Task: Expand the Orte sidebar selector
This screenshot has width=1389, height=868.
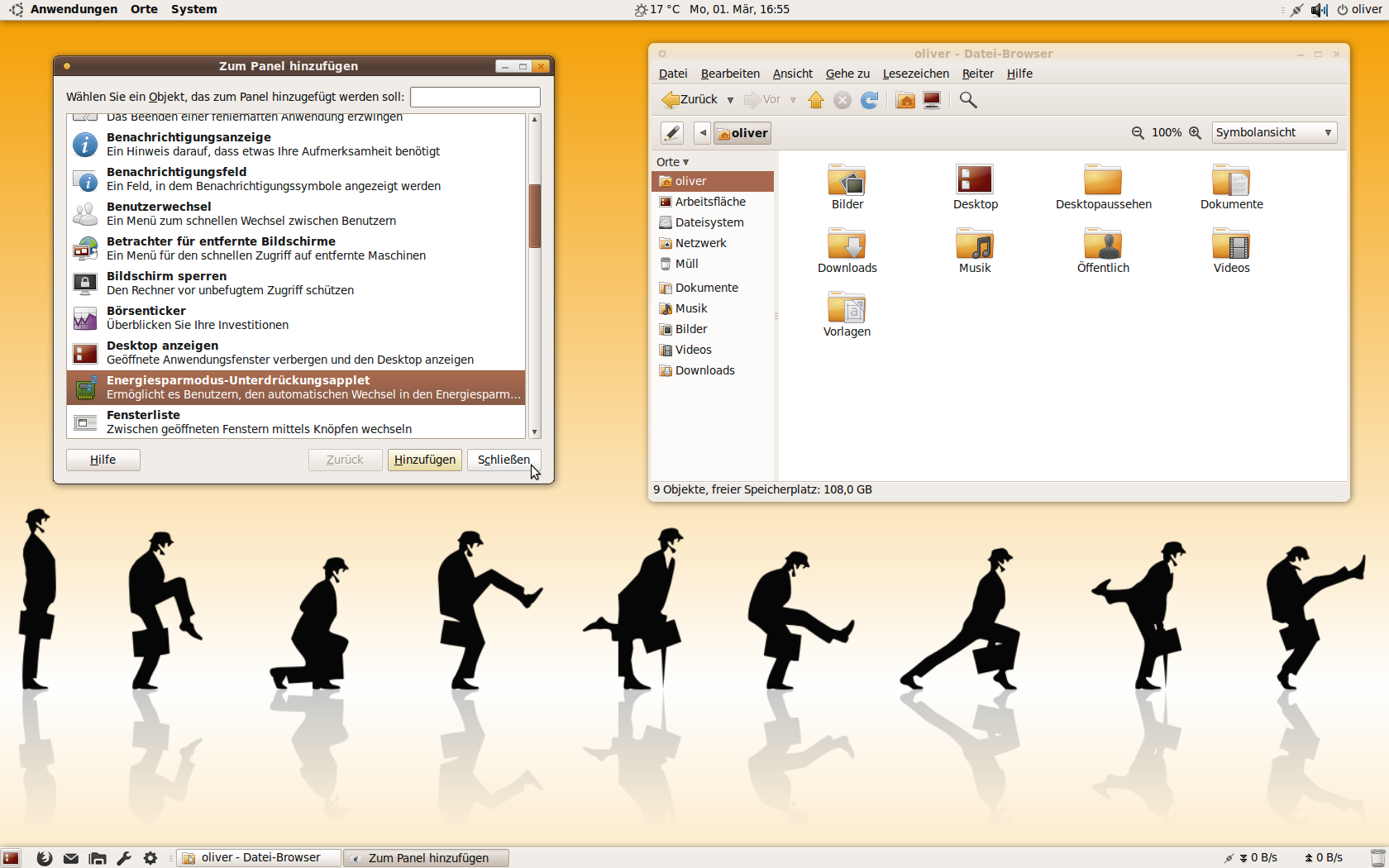Action: (672, 162)
